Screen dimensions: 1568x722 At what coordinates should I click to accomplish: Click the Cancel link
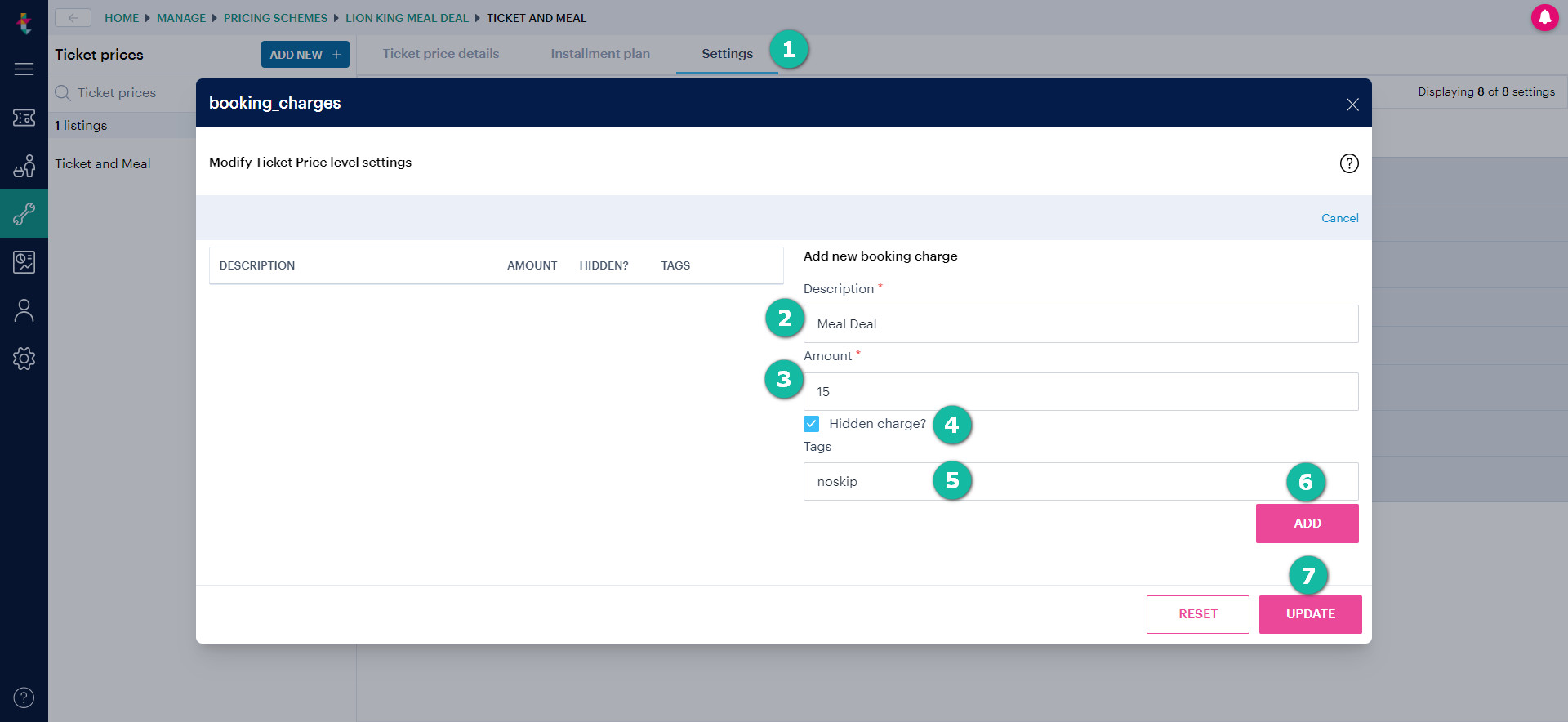click(x=1339, y=218)
